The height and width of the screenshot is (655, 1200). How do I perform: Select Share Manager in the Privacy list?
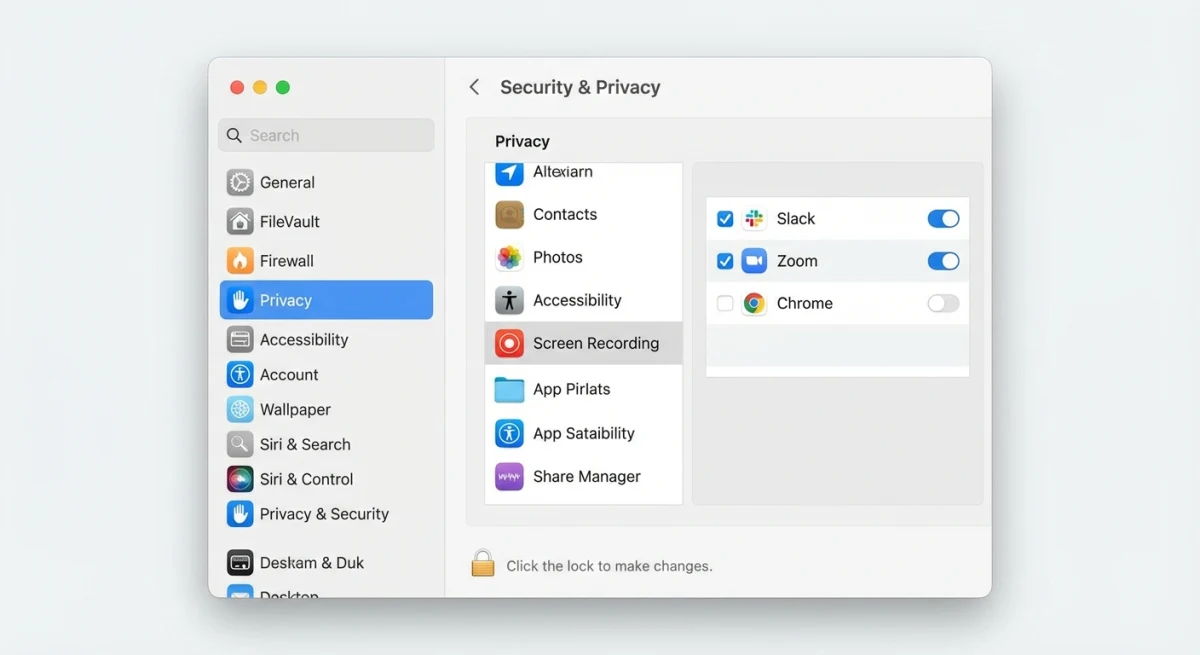click(x=584, y=476)
